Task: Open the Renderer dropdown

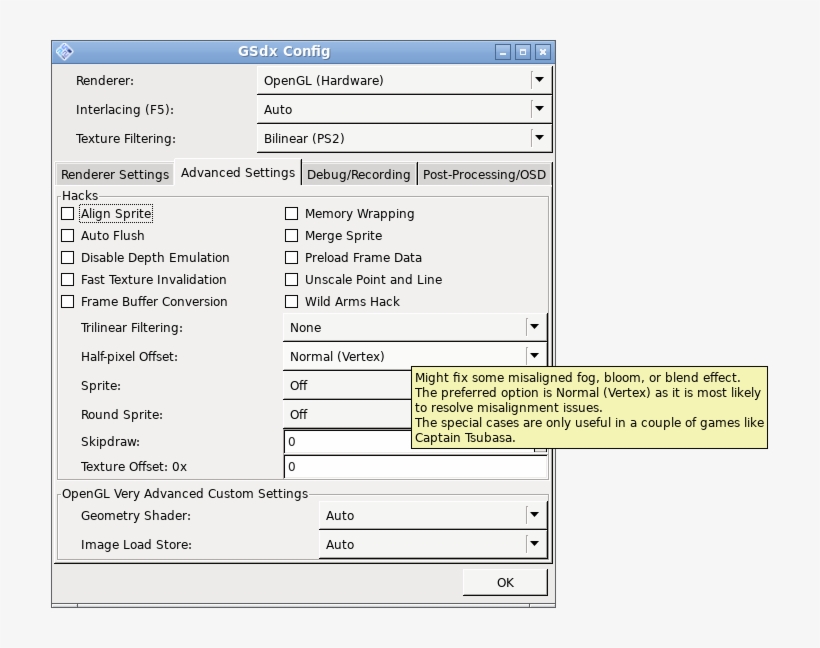Action: 539,80
